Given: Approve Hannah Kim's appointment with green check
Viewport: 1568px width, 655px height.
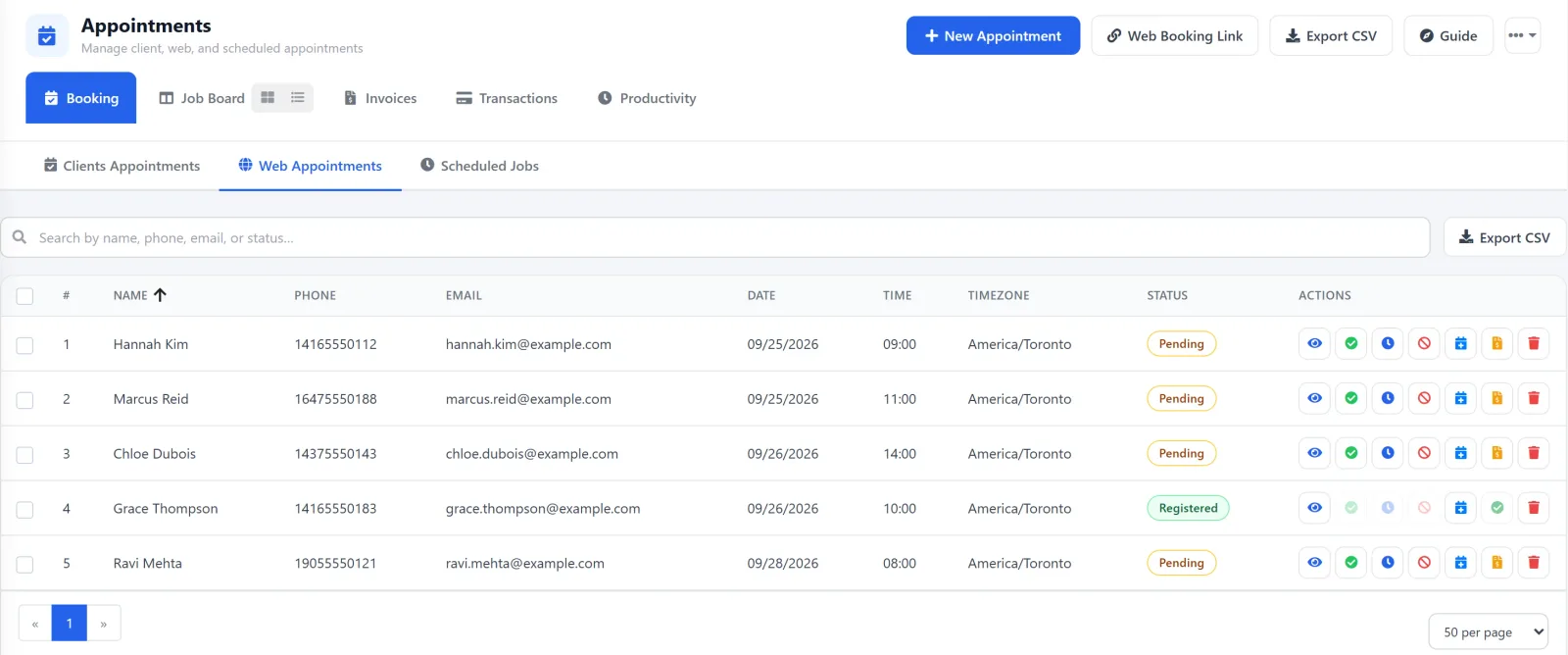Looking at the screenshot, I should coord(1351,344).
